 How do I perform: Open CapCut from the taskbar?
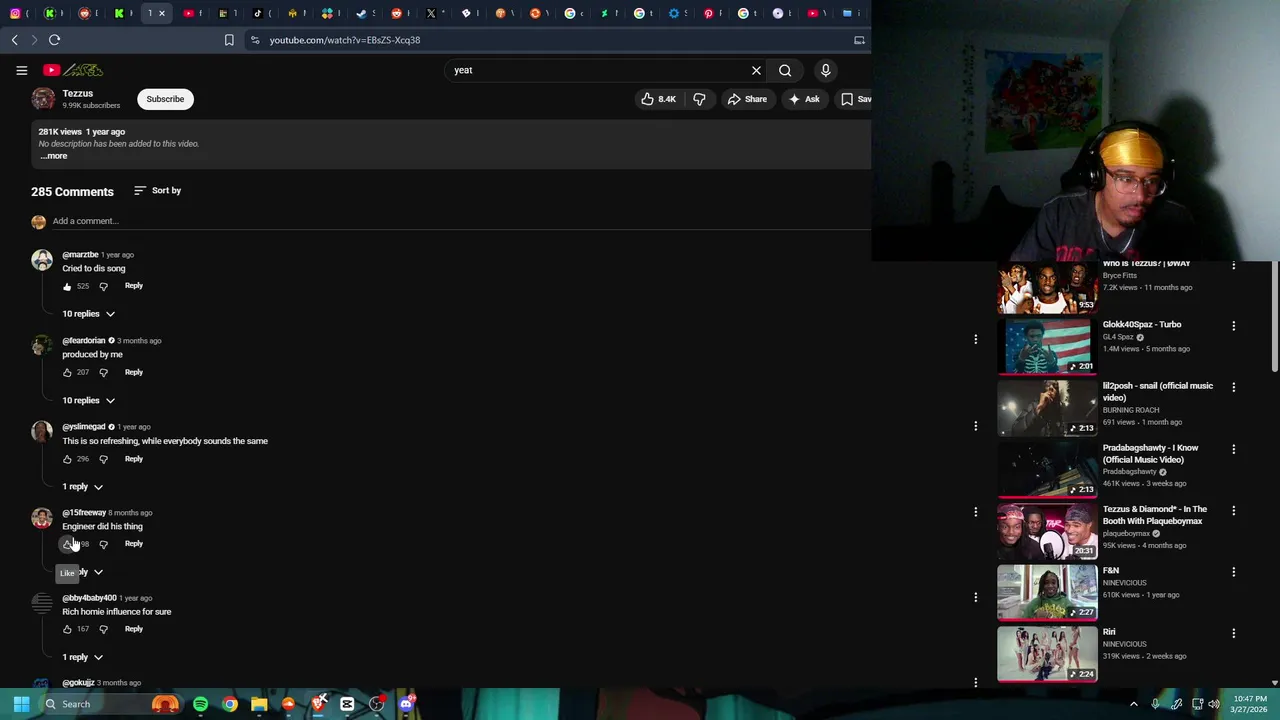pos(347,704)
